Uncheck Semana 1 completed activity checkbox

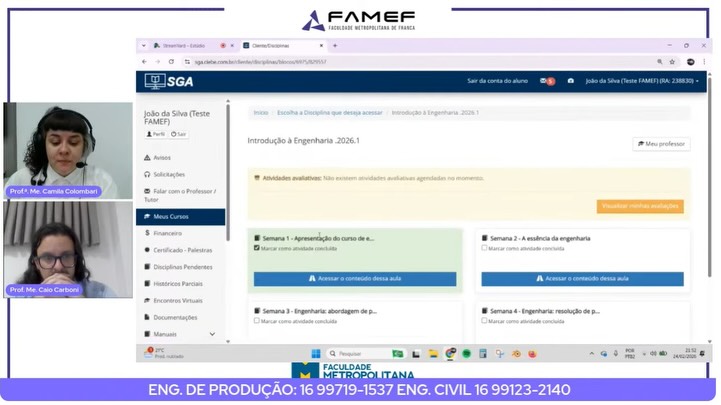[x=257, y=248]
